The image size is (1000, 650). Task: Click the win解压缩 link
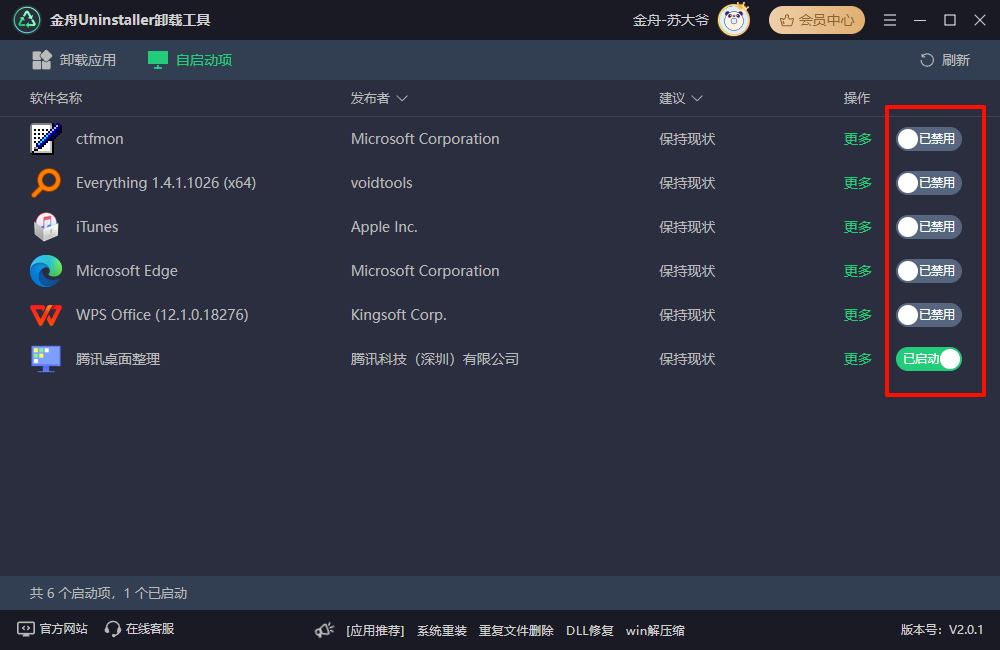655,630
